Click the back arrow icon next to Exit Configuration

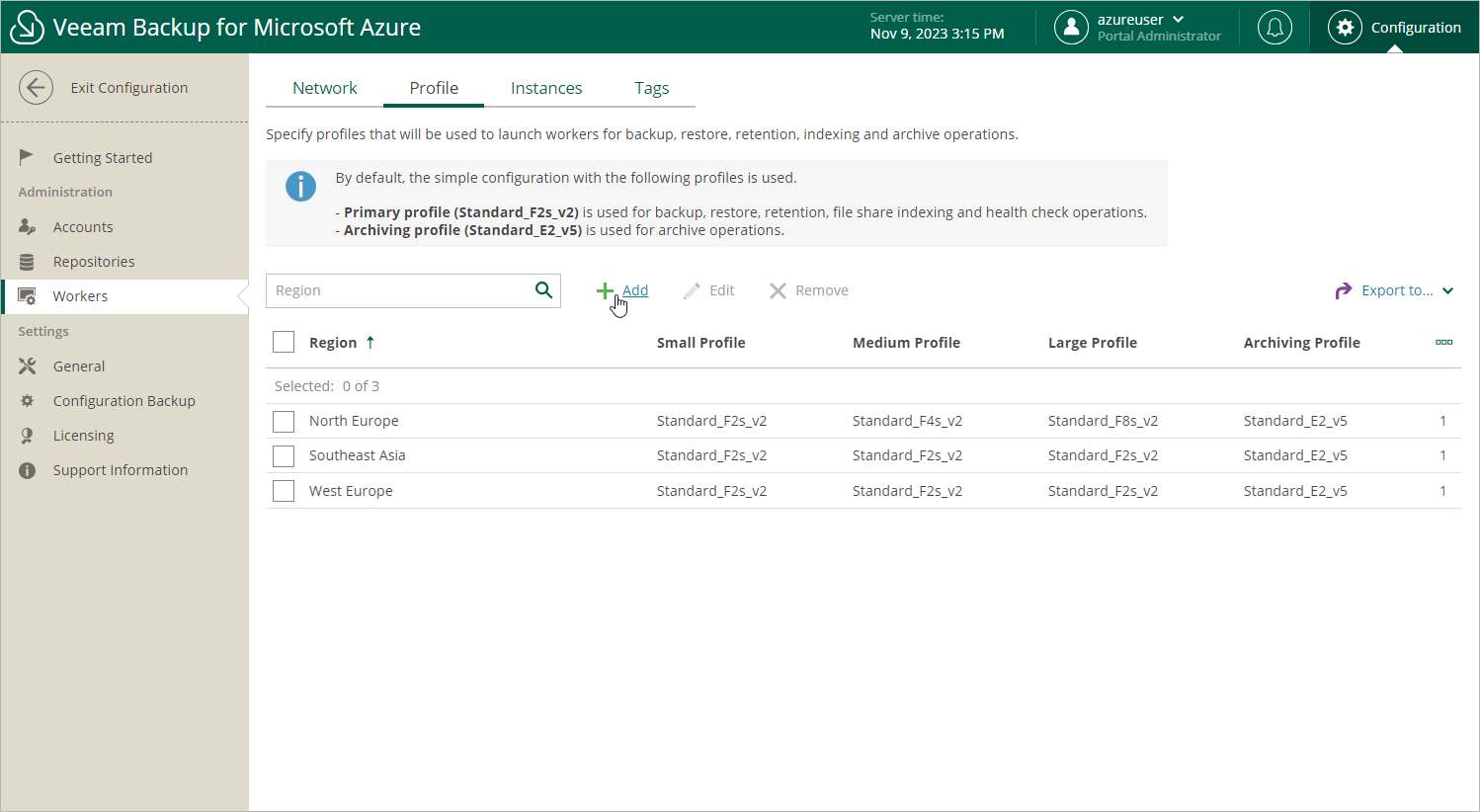(x=36, y=87)
